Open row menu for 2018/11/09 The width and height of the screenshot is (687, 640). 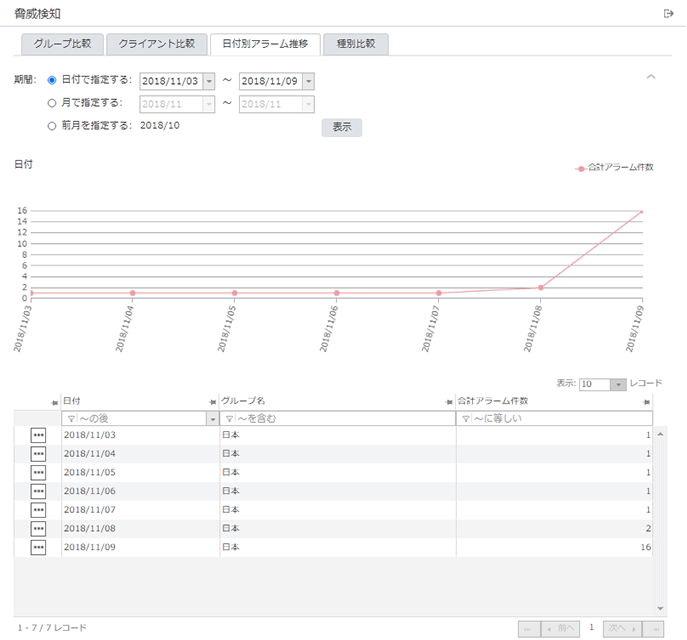tap(39, 547)
